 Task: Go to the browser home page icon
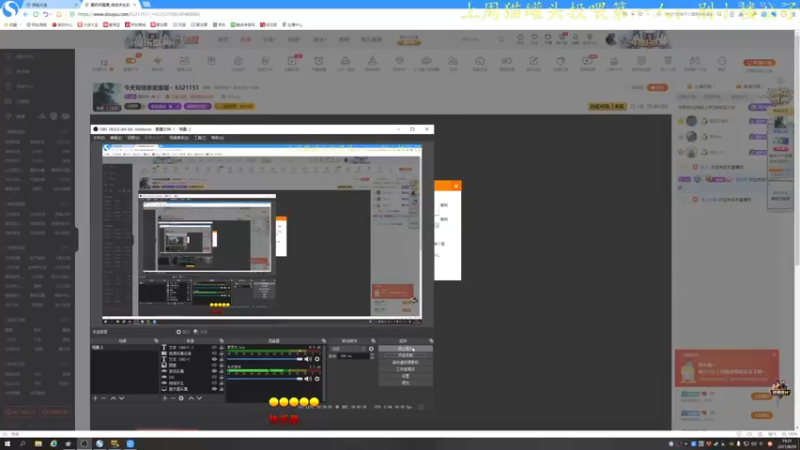pyautogui.click(x=59, y=14)
